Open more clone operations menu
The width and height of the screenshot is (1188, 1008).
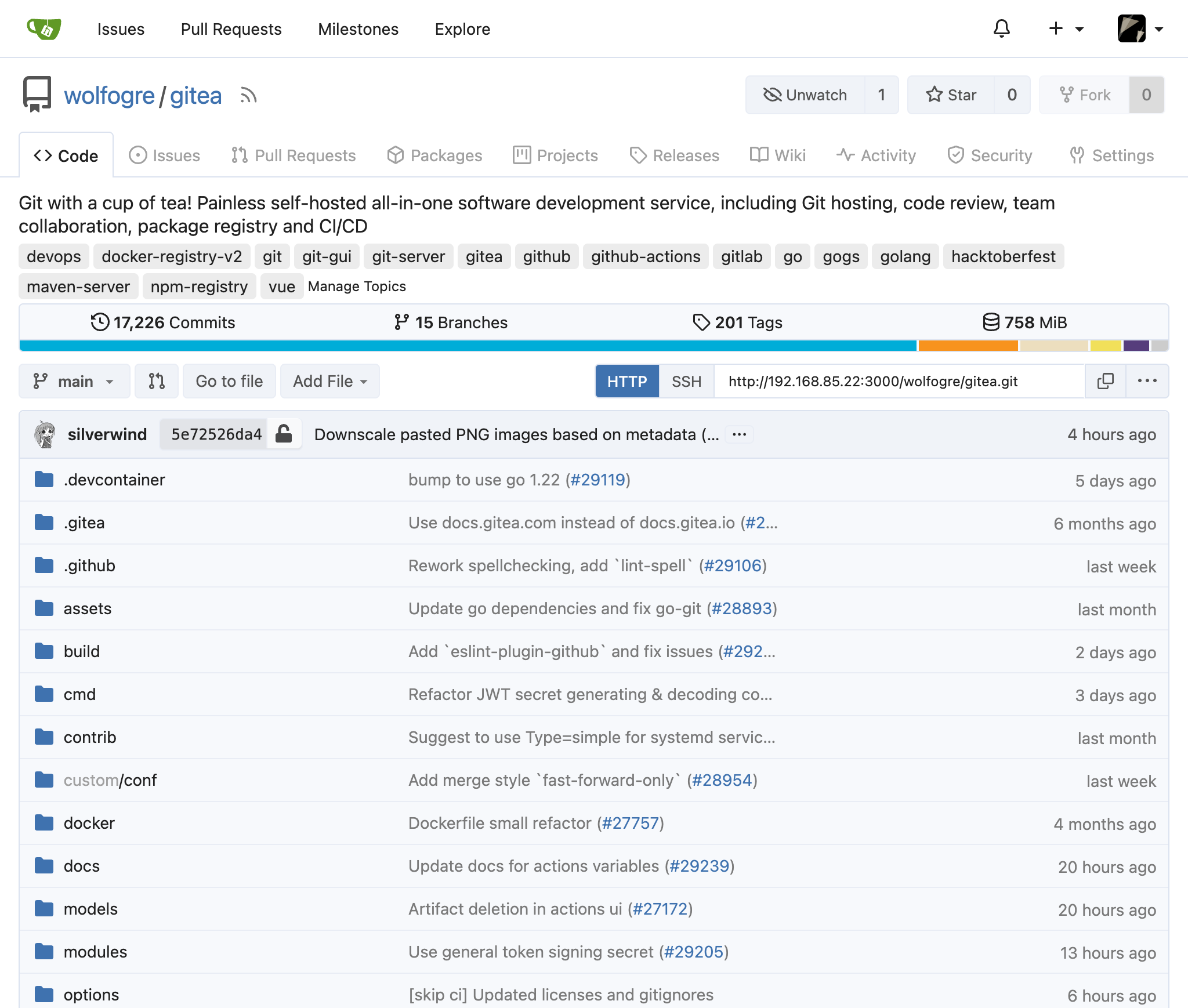tap(1147, 381)
